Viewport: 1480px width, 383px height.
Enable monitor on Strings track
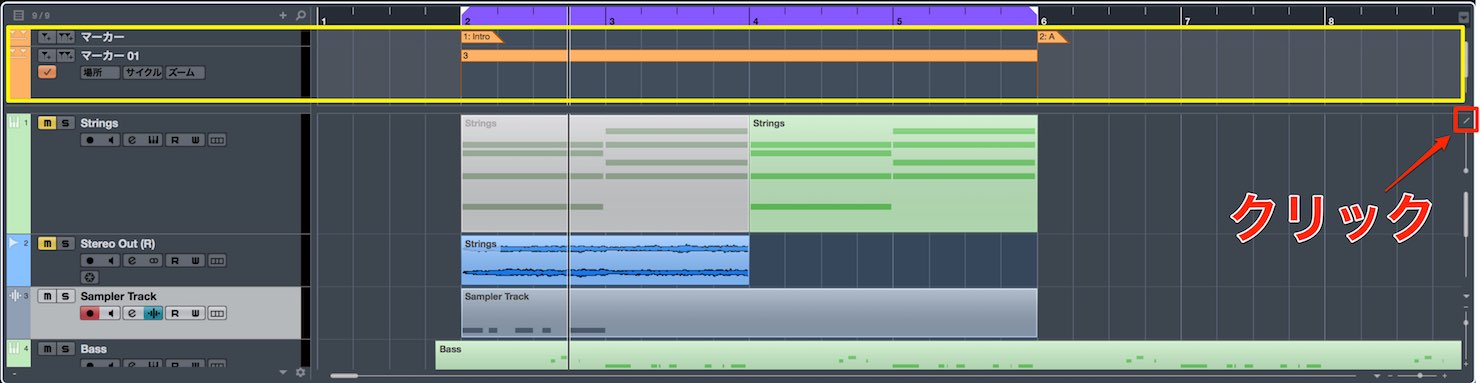coord(111,140)
